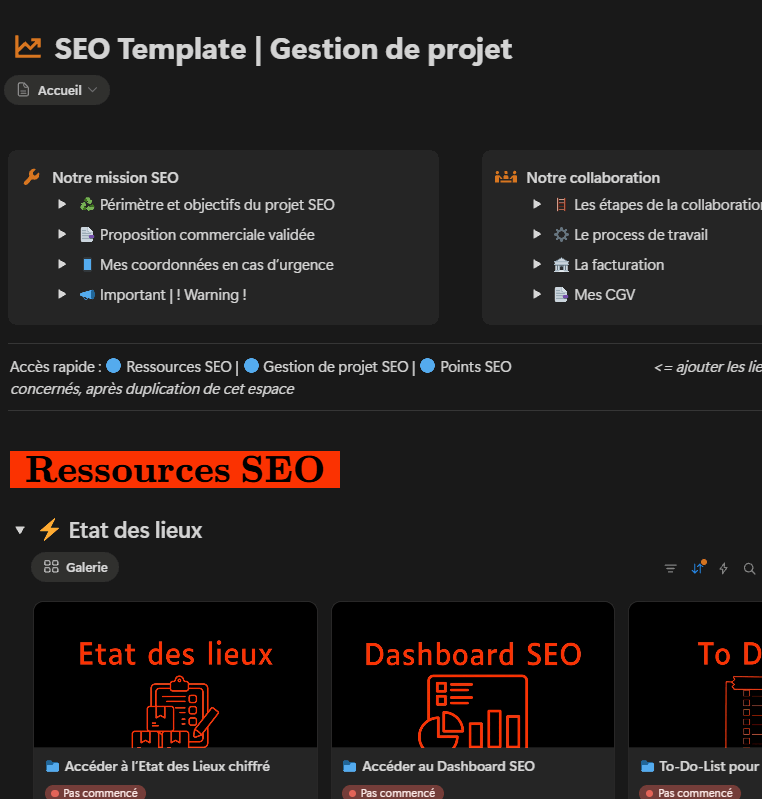Open the gallery sort arrows icon
Image resolution: width=762 pixels, height=799 pixels.
pos(698,568)
